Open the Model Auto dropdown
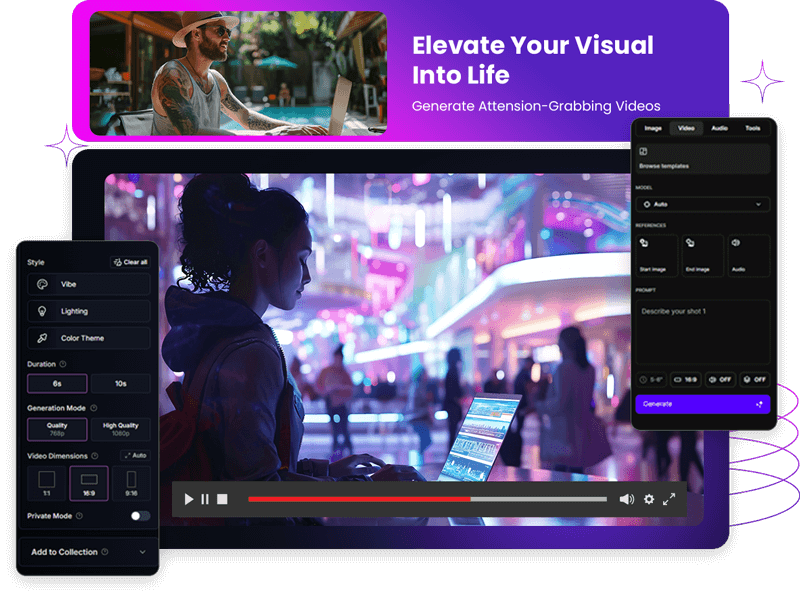800x596 pixels. point(702,204)
